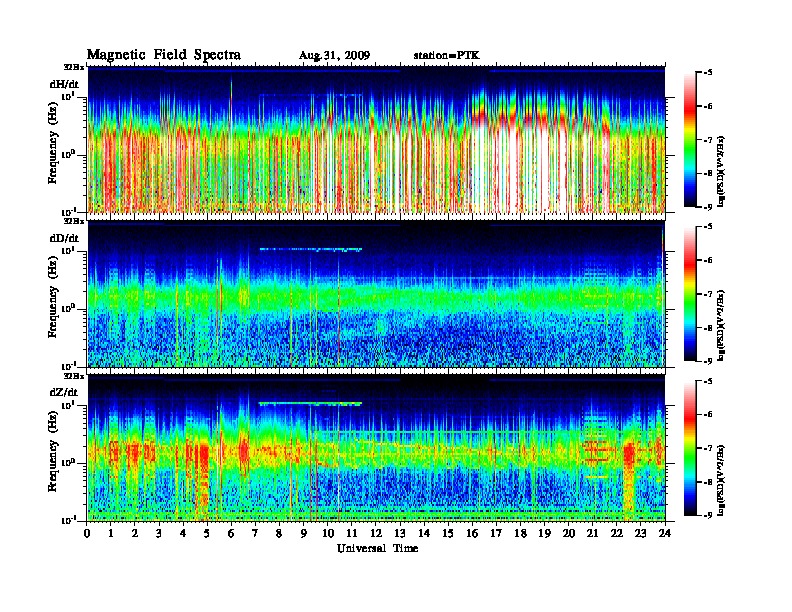792x612 pixels.
Task: Click the "-5" tick on dH/dt color bar
Action: 708,73
